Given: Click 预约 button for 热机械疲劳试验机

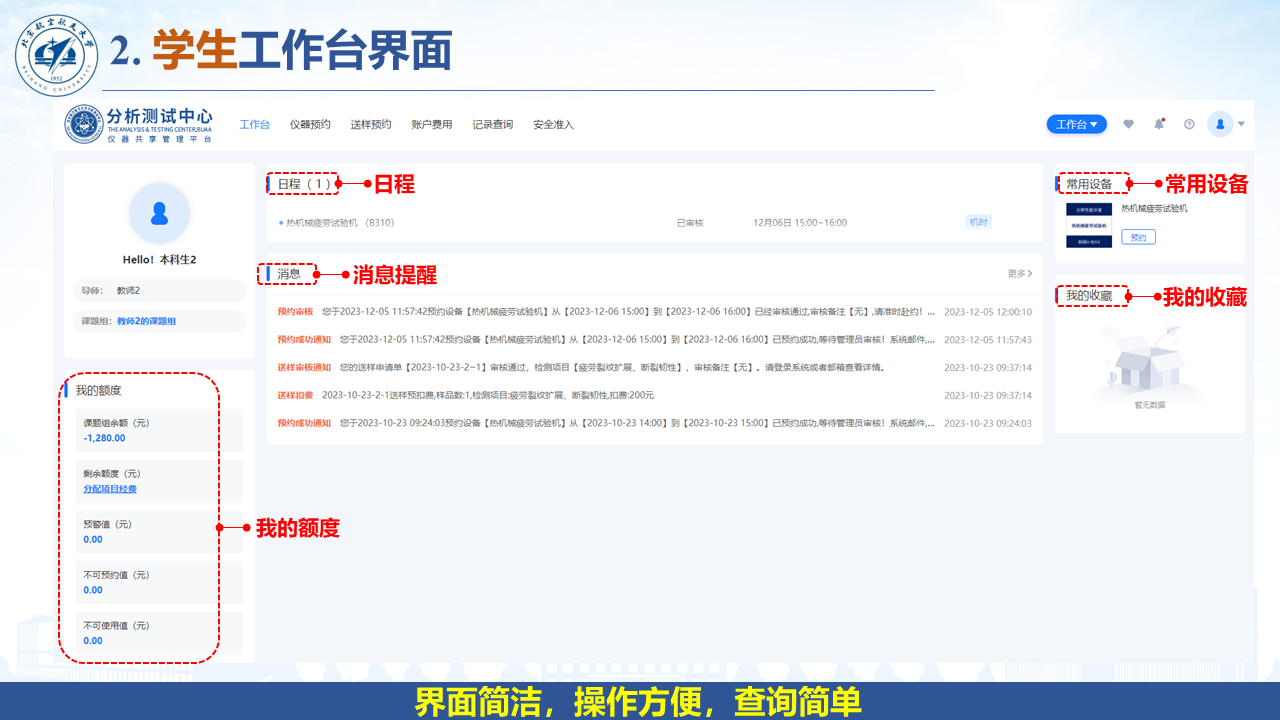Looking at the screenshot, I should pyautogui.click(x=1138, y=237).
